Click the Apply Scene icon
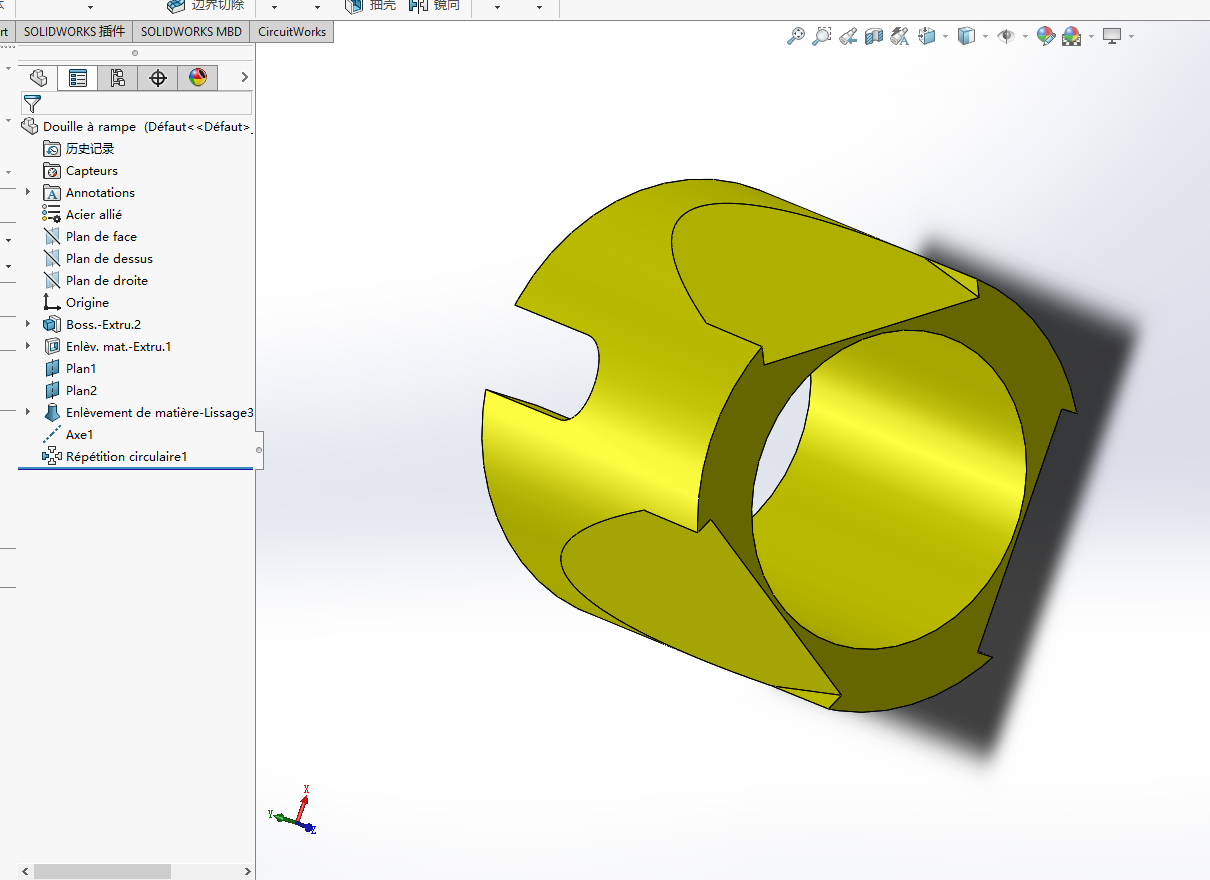 point(1072,36)
